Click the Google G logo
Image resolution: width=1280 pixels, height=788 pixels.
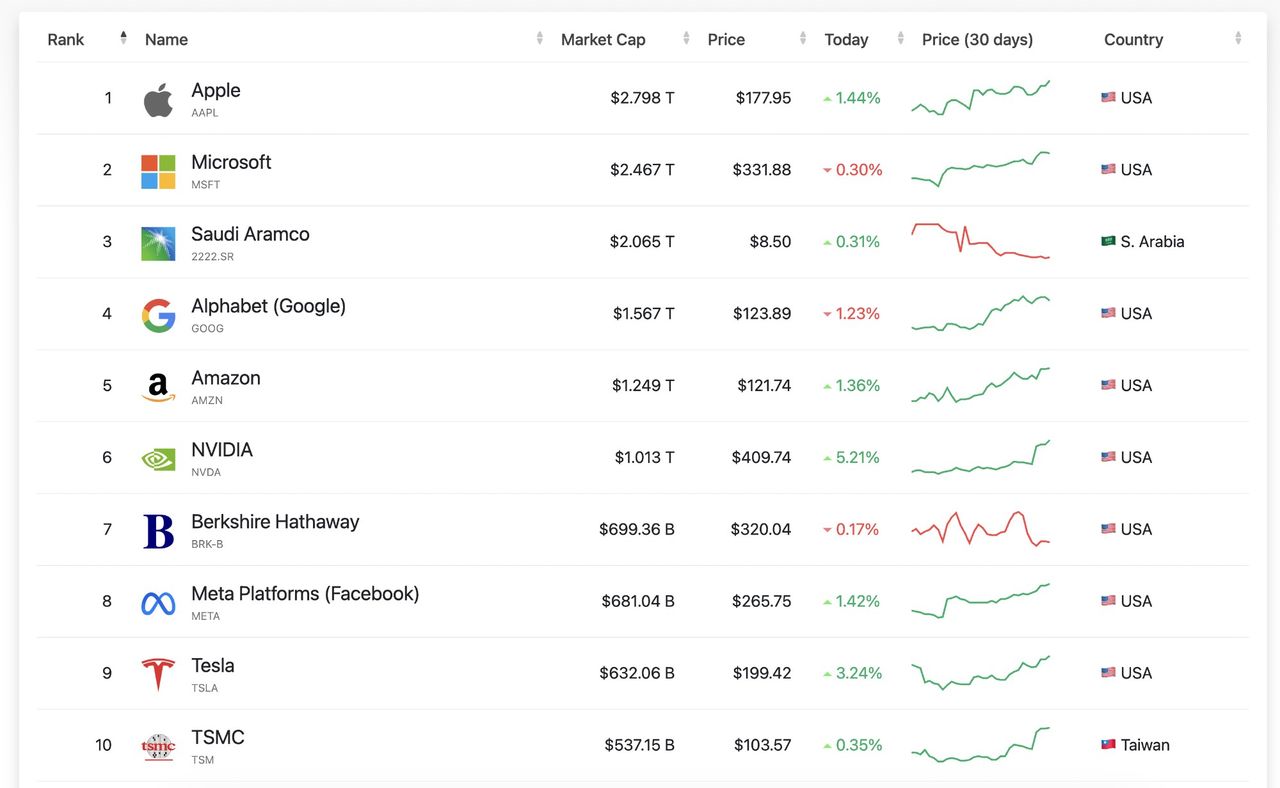point(158,315)
